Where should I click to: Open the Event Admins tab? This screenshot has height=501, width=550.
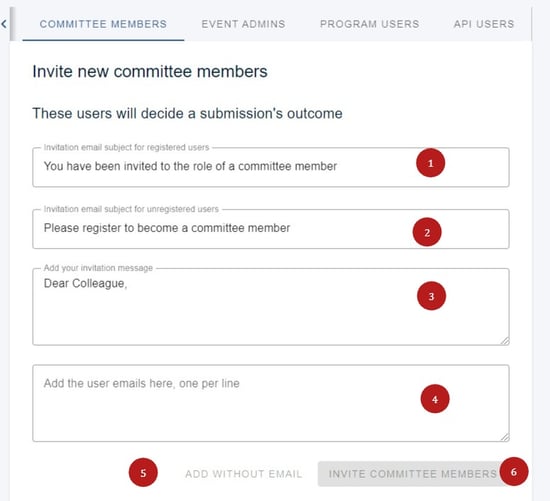(x=243, y=24)
